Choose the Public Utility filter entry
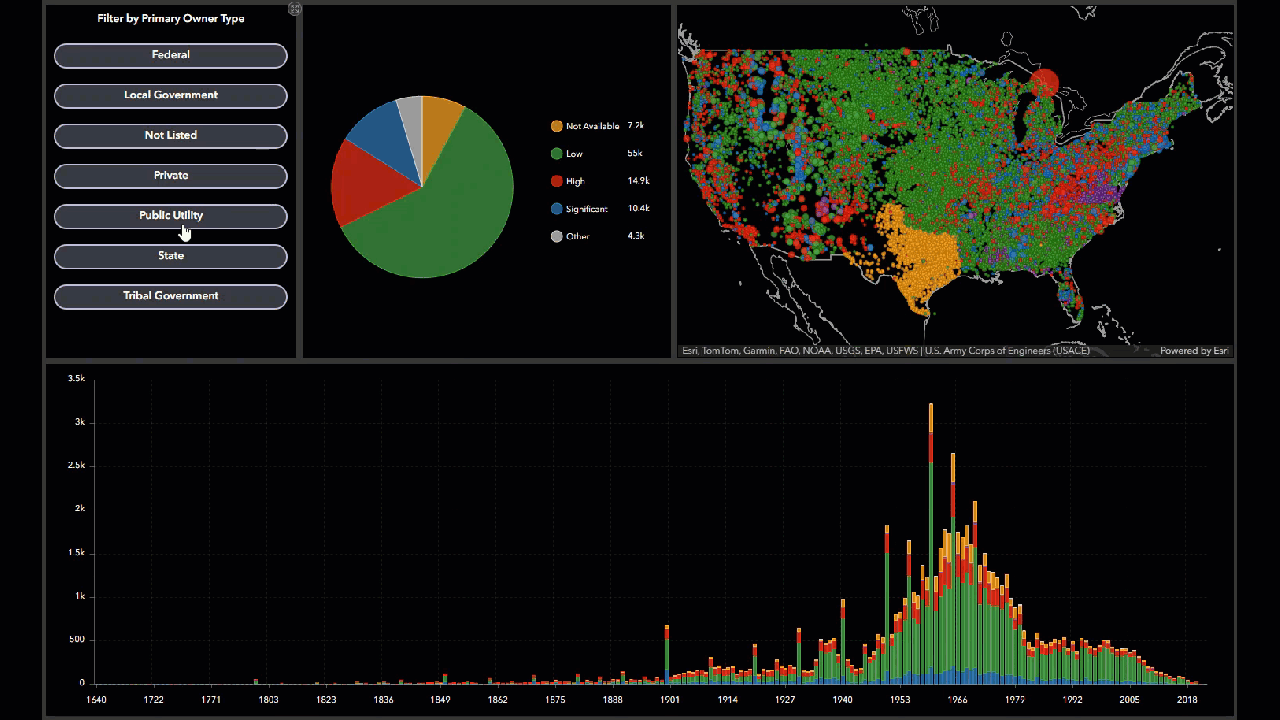The image size is (1280, 720). 171,215
